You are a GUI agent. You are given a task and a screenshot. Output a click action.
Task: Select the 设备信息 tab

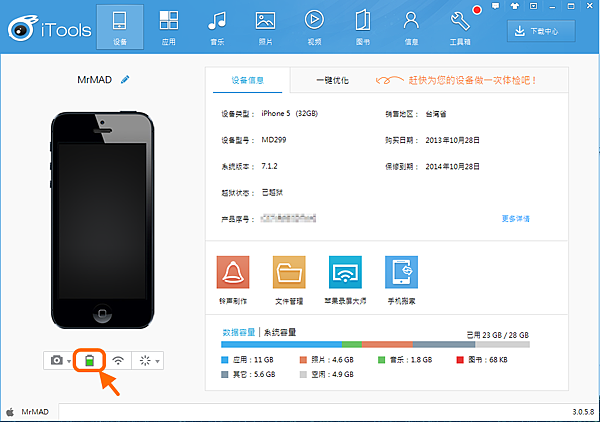248,80
